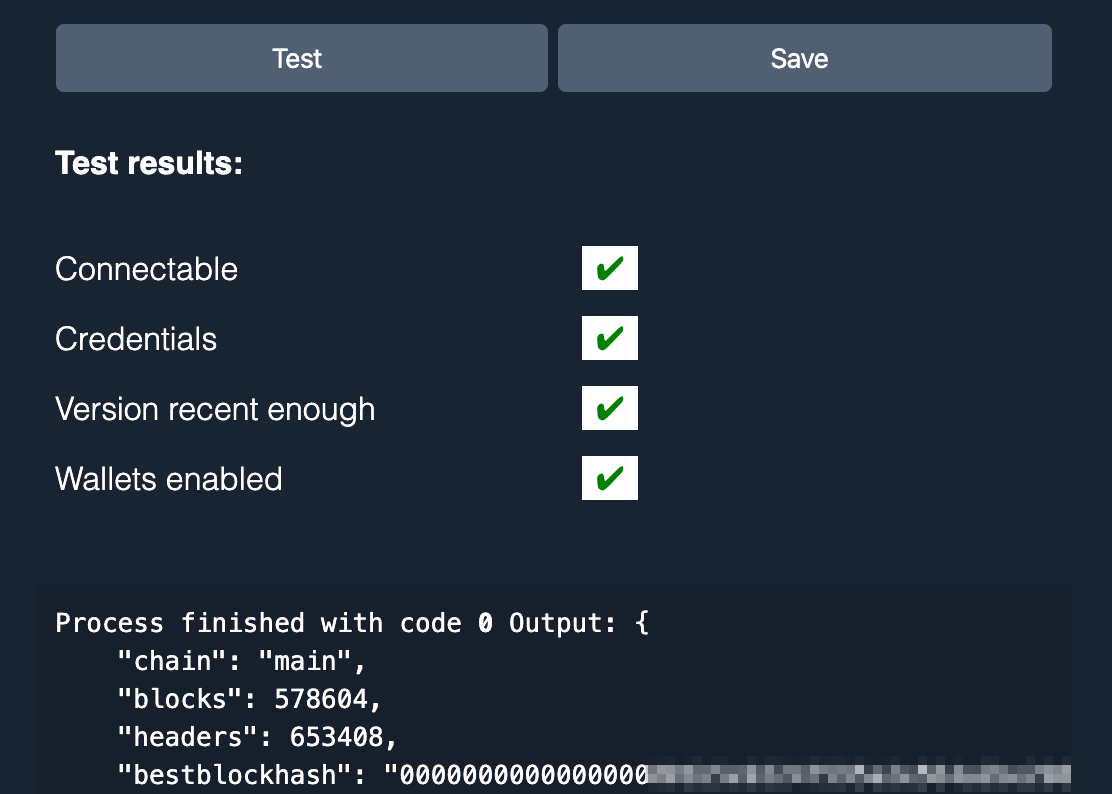Click the Test results heading
The height and width of the screenshot is (794, 1112).
click(149, 163)
